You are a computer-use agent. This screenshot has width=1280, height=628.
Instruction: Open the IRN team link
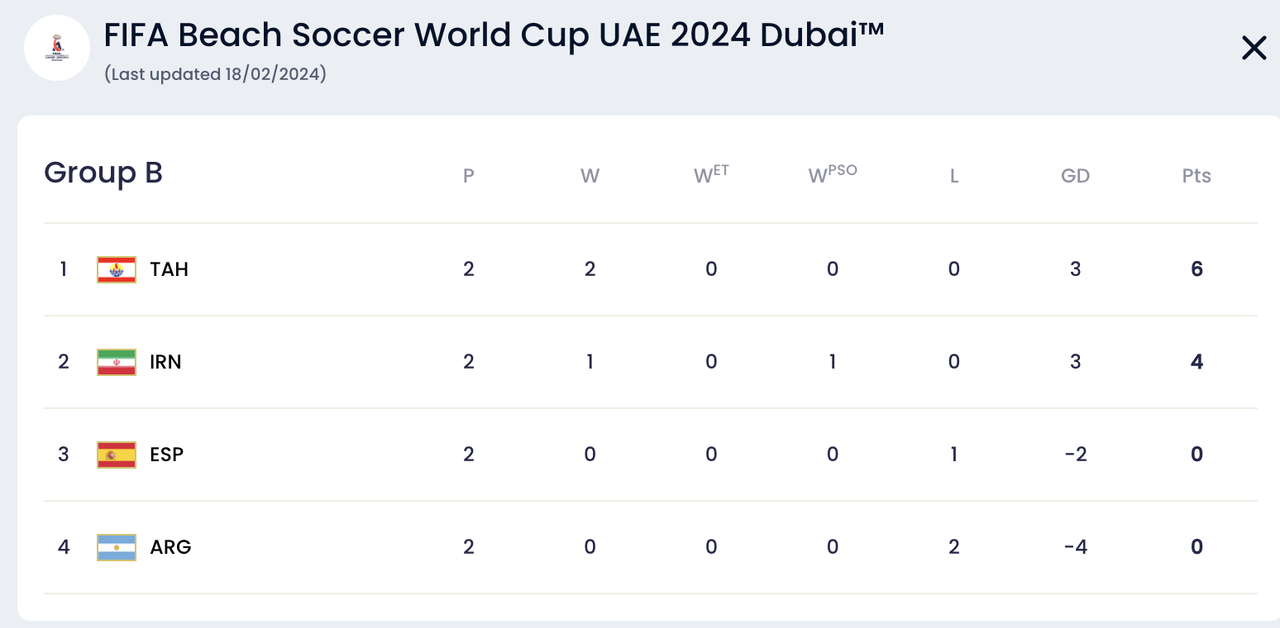[x=166, y=362]
